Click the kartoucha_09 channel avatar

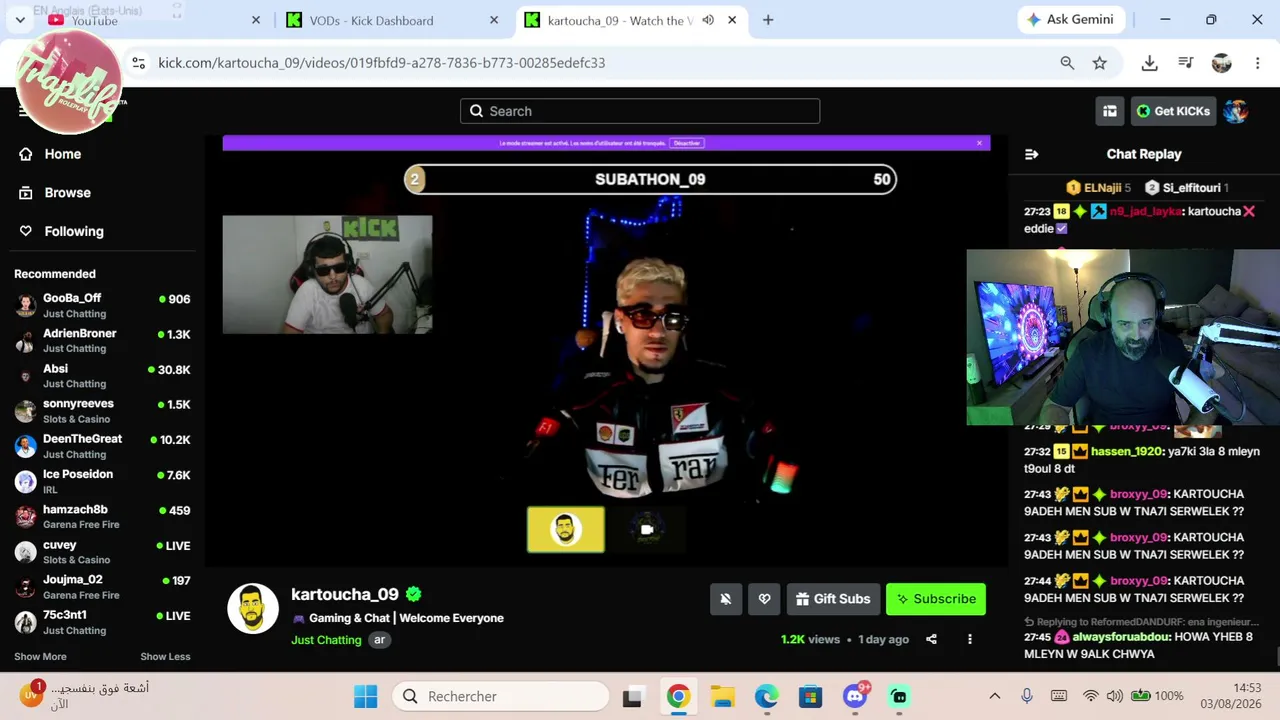point(253,608)
